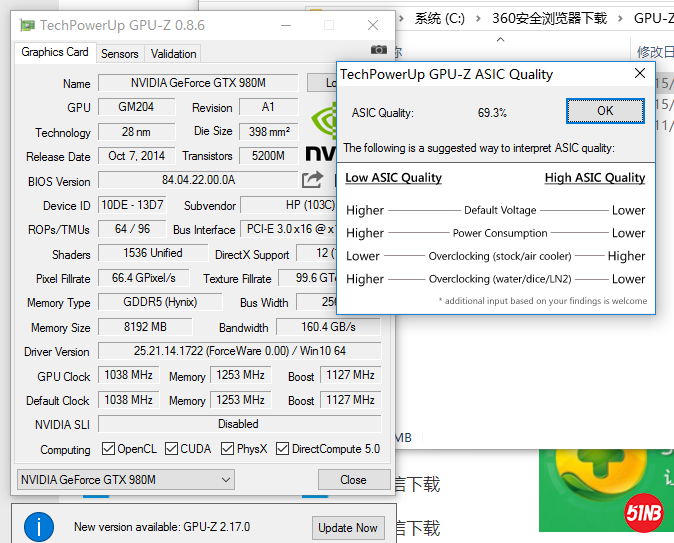Click the Device ID field 10DE - 13D7
This screenshot has width=674, height=543.
[132, 205]
